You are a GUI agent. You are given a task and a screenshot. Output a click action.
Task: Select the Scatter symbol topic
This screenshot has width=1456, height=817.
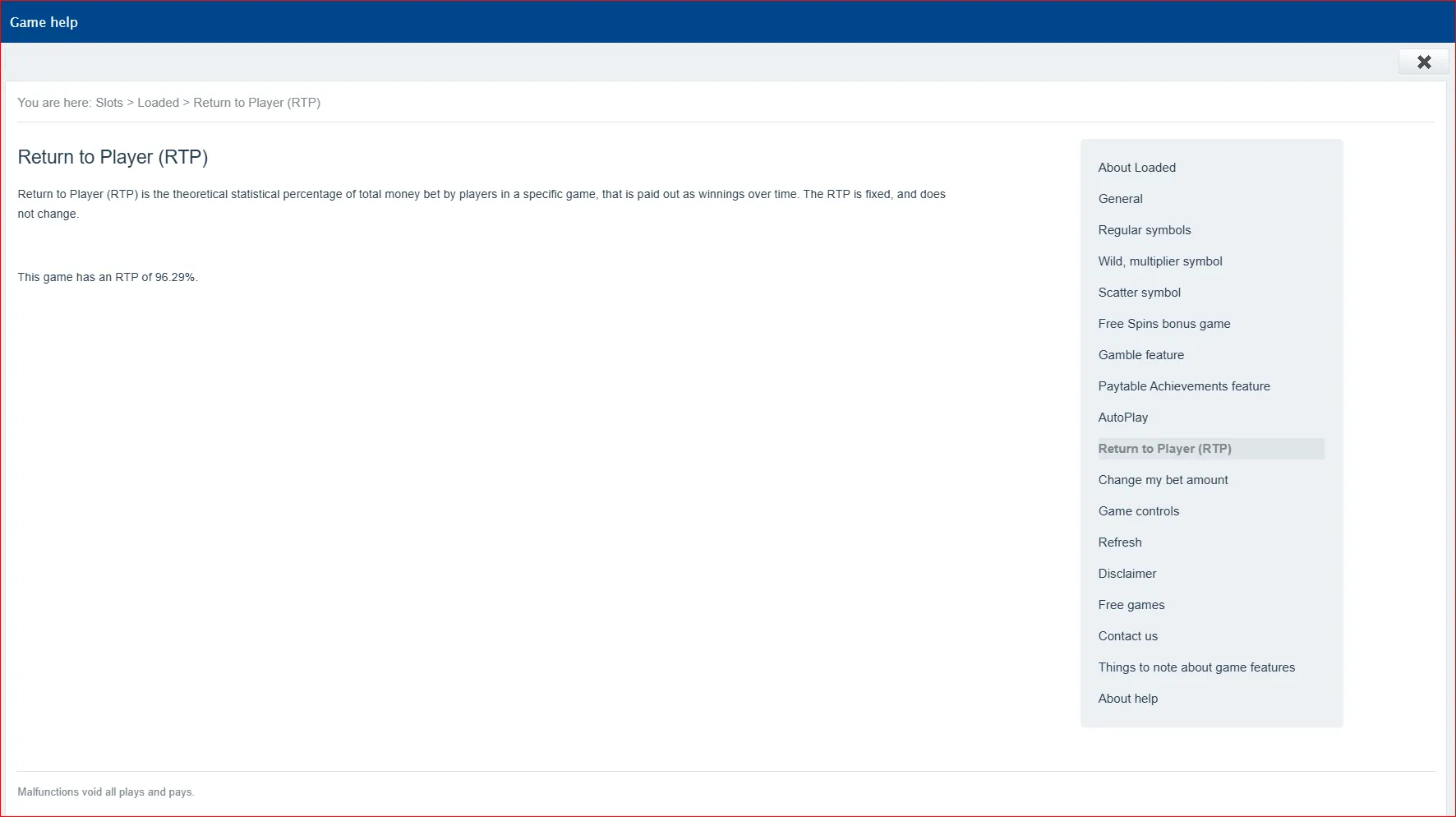[x=1139, y=293]
